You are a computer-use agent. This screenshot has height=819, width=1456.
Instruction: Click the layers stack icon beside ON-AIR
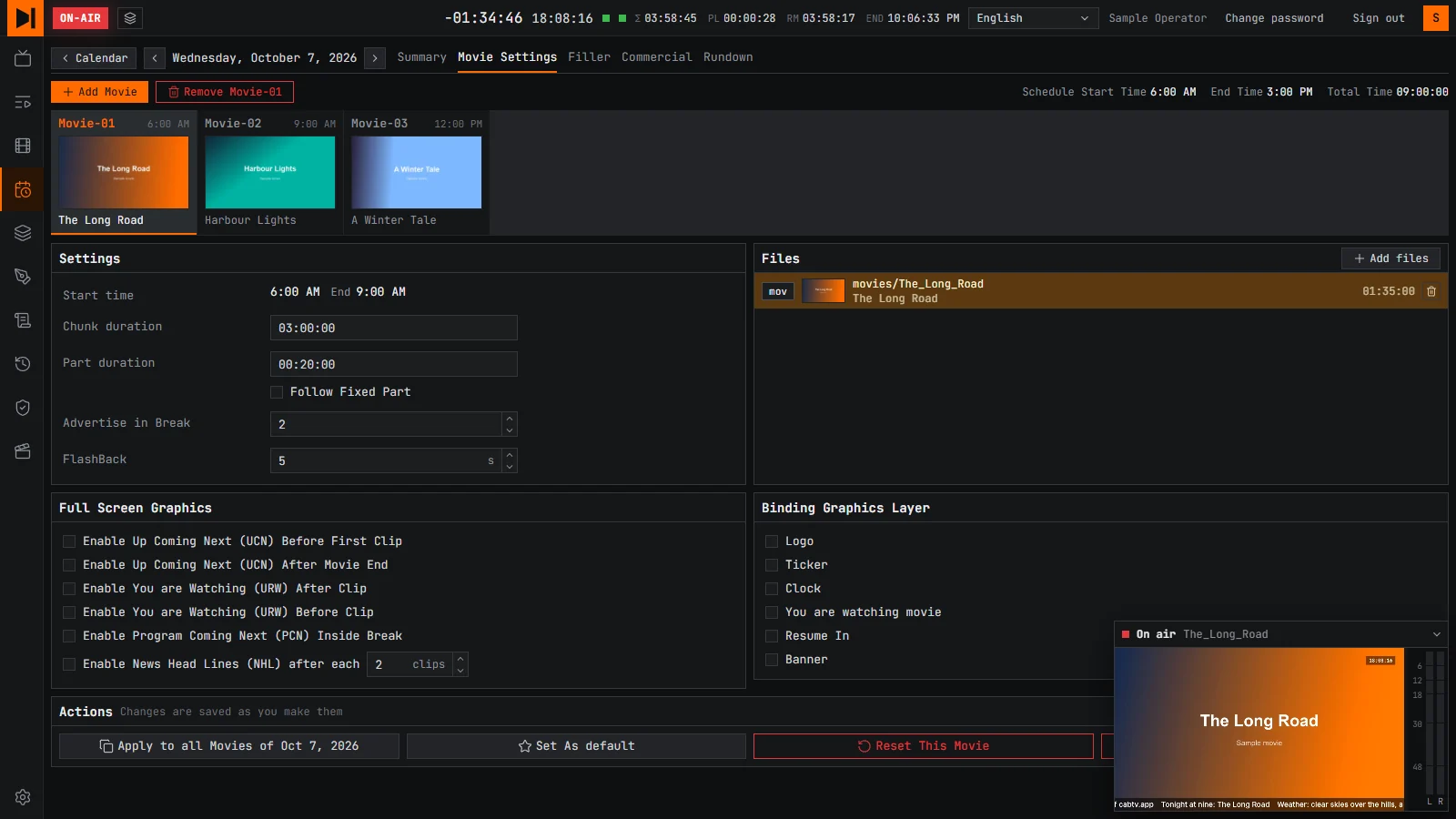coord(130,18)
